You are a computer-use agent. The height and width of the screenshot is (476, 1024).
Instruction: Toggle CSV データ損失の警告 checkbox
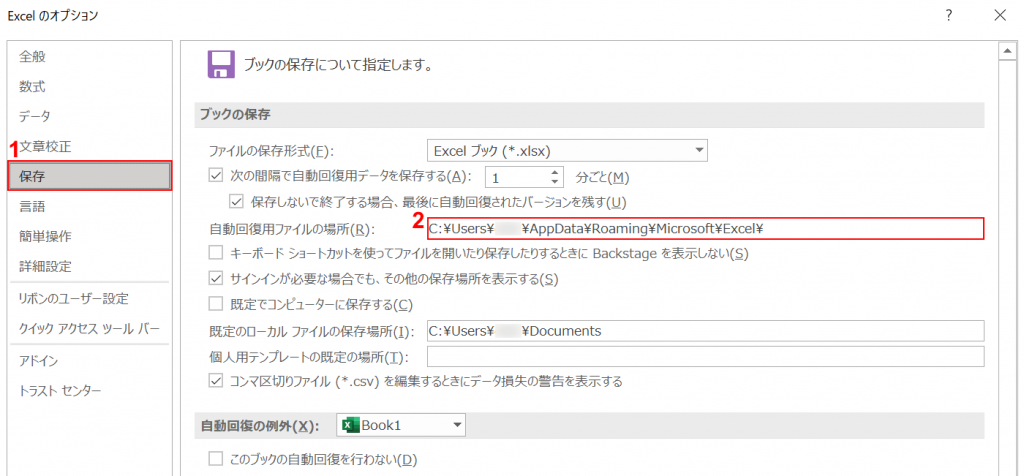(215, 381)
